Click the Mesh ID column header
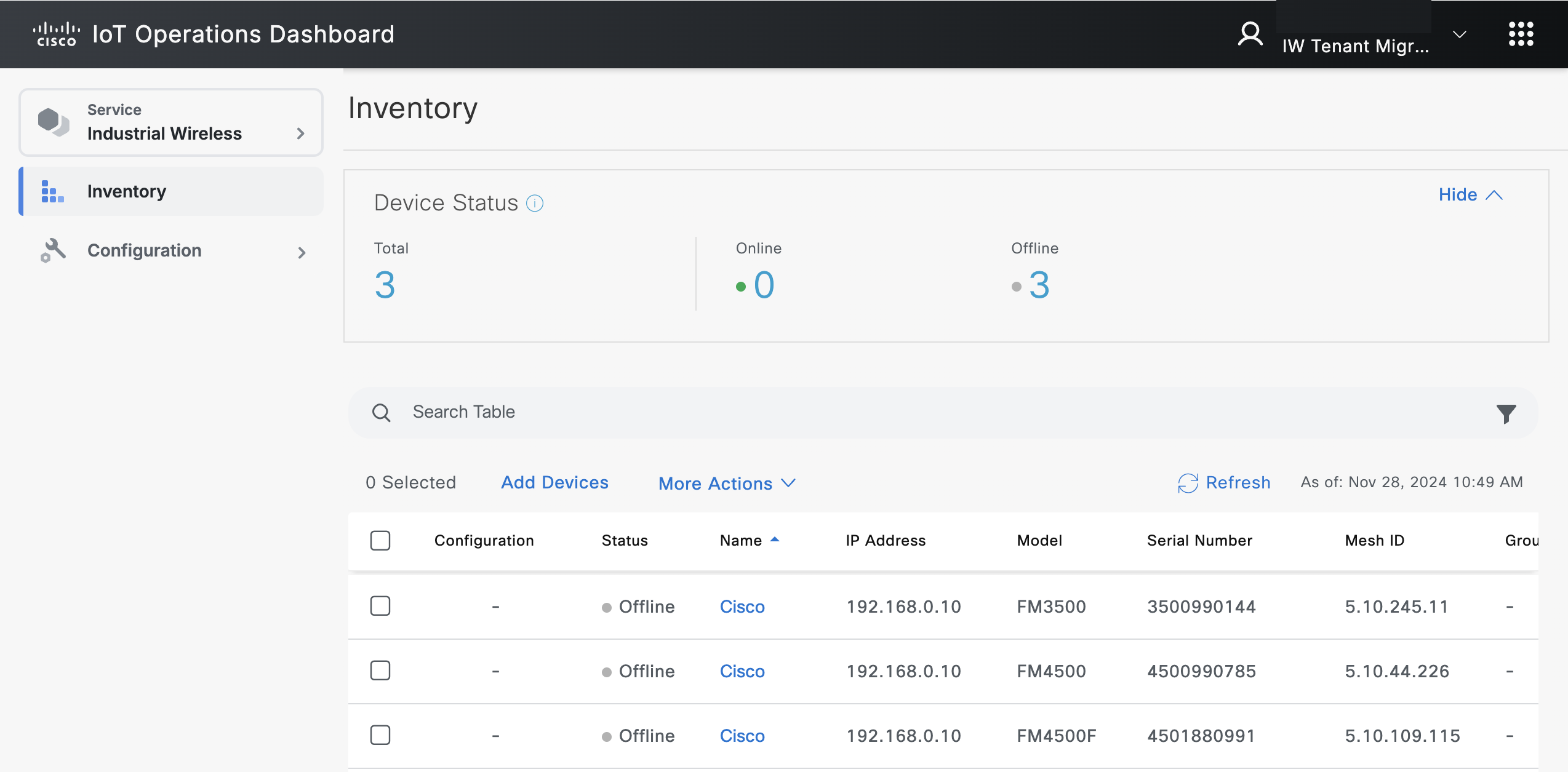This screenshot has height=772, width=1568. (x=1374, y=541)
